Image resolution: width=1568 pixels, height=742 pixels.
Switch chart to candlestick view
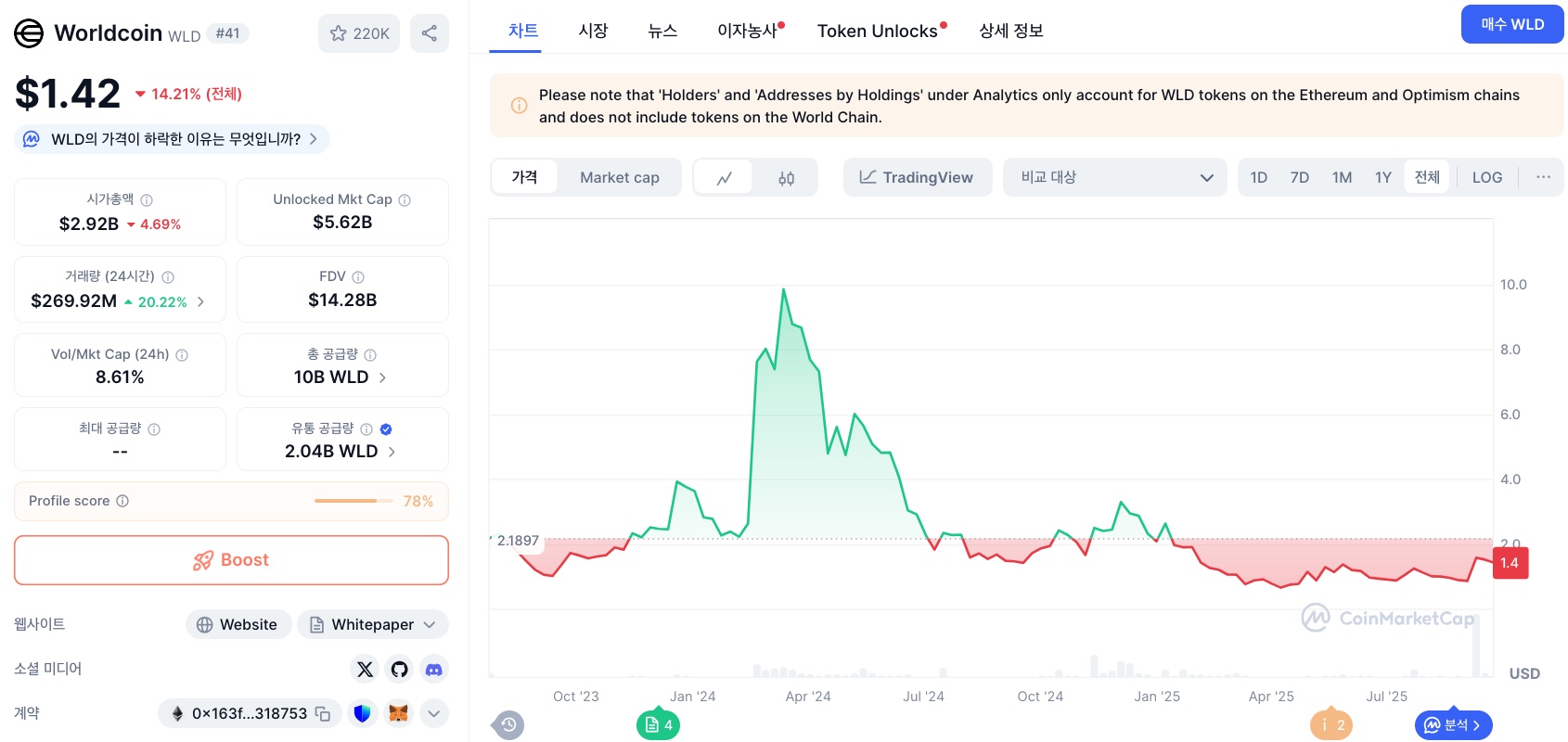click(x=786, y=178)
